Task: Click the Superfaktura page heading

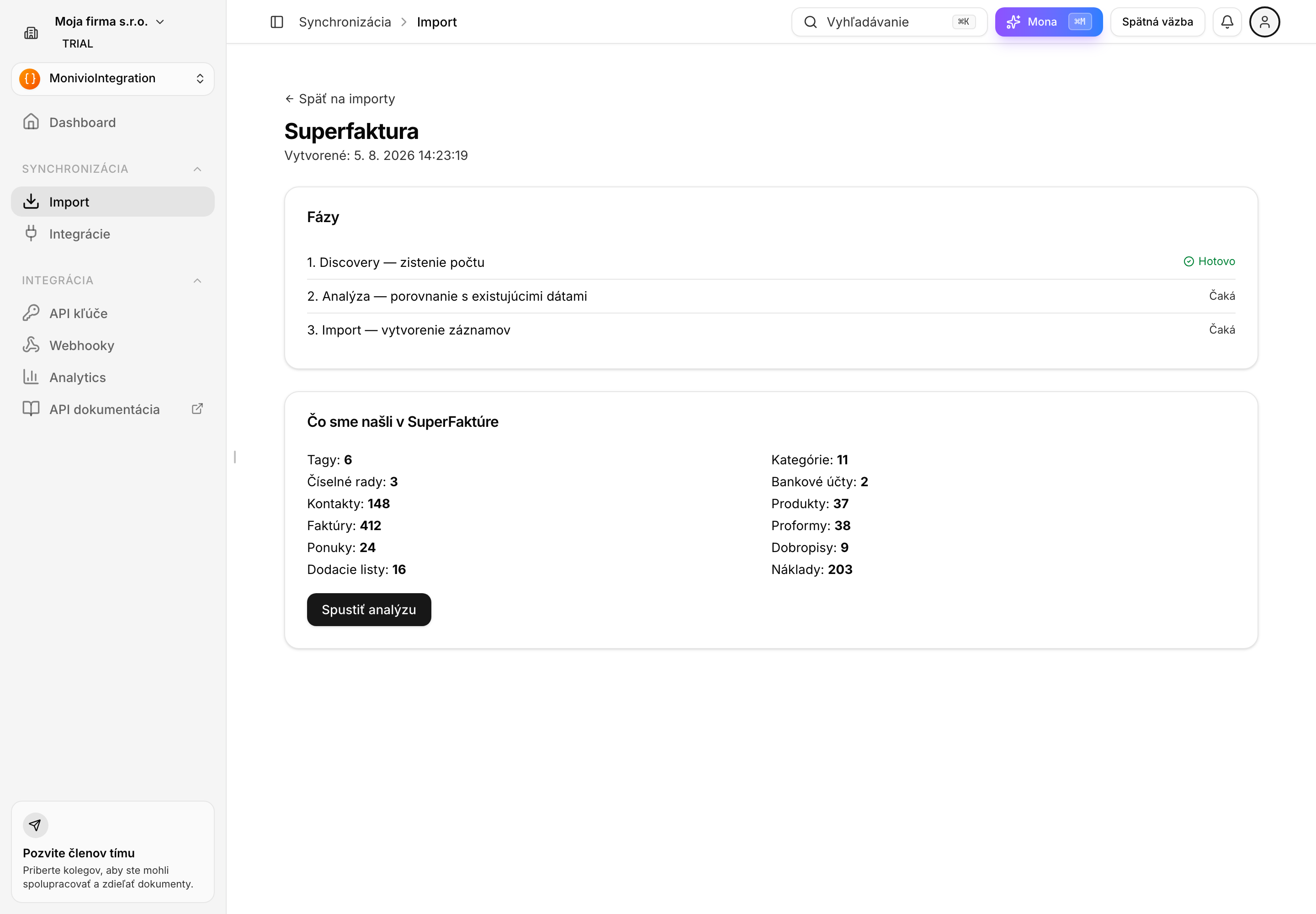Action: pyautogui.click(x=352, y=131)
